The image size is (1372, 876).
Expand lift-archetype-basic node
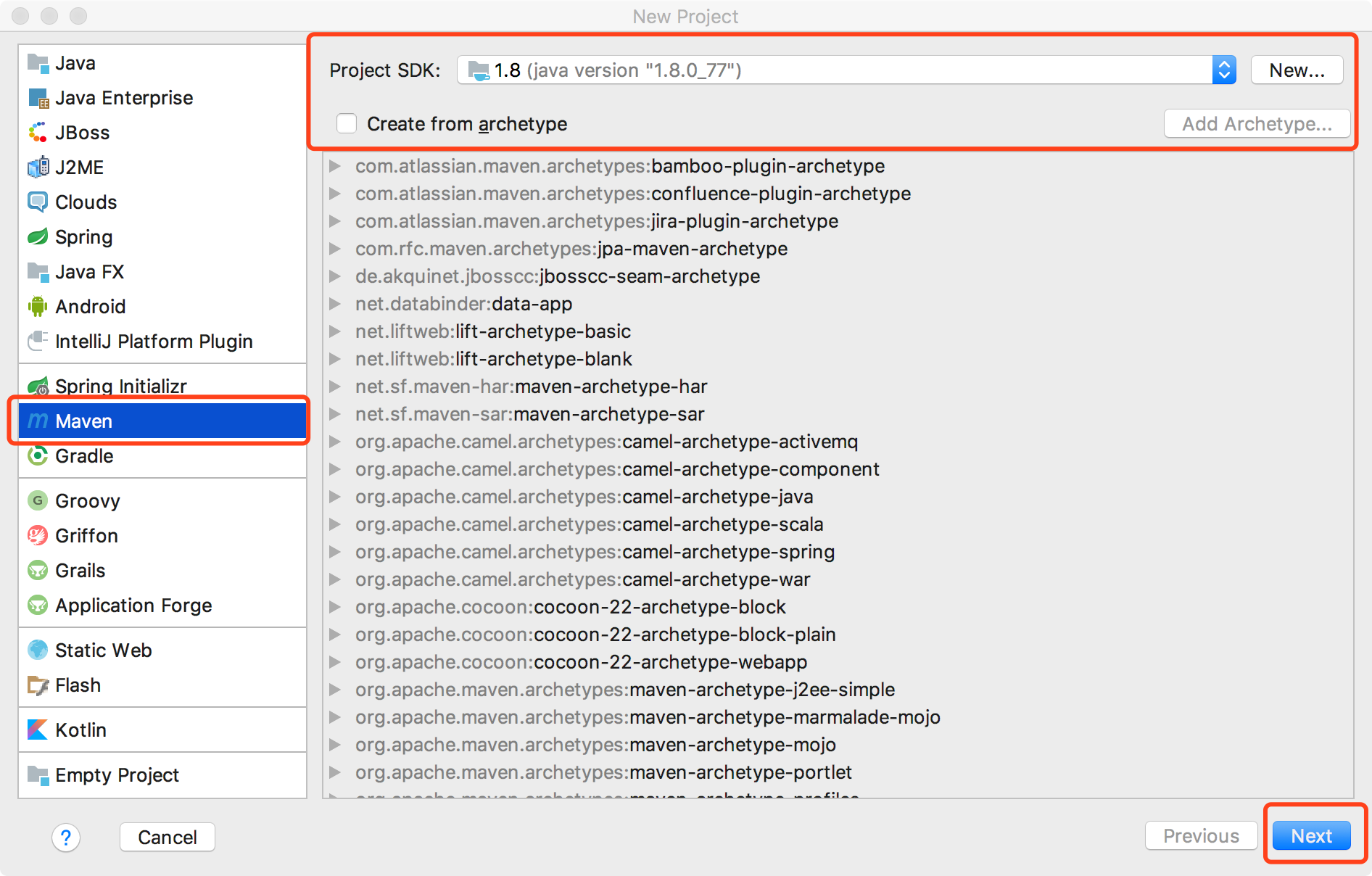[x=335, y=331]
